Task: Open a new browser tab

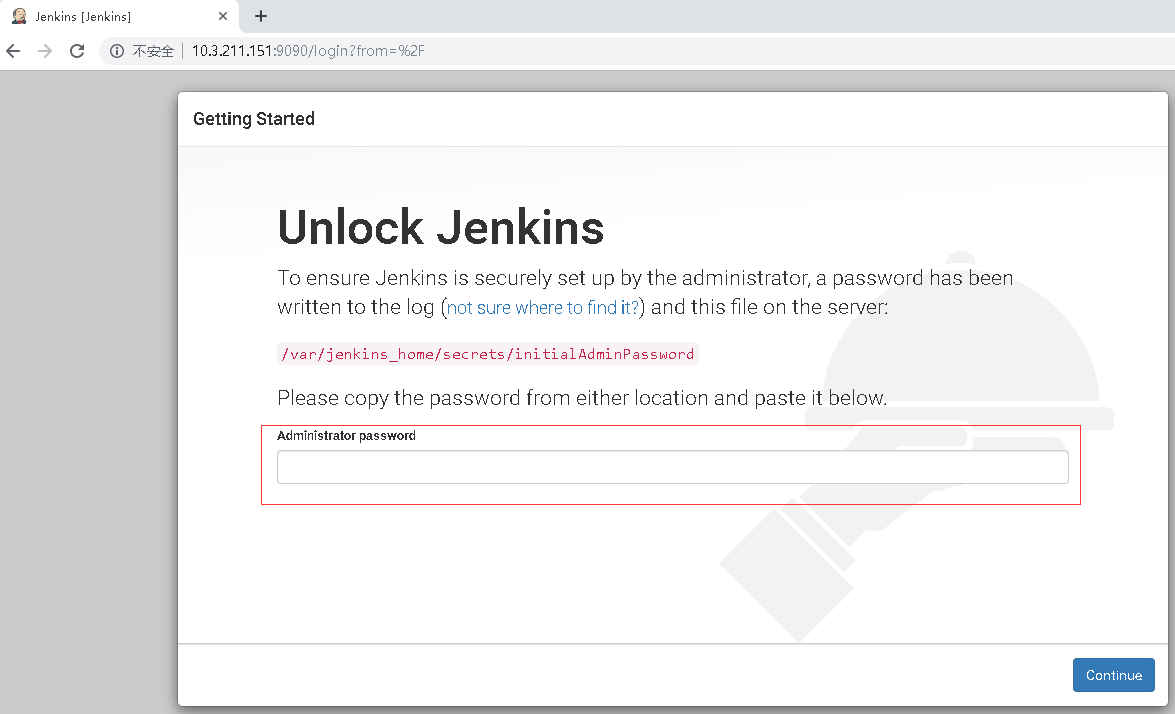Action: pyautogui.click(x=261, y=16)
